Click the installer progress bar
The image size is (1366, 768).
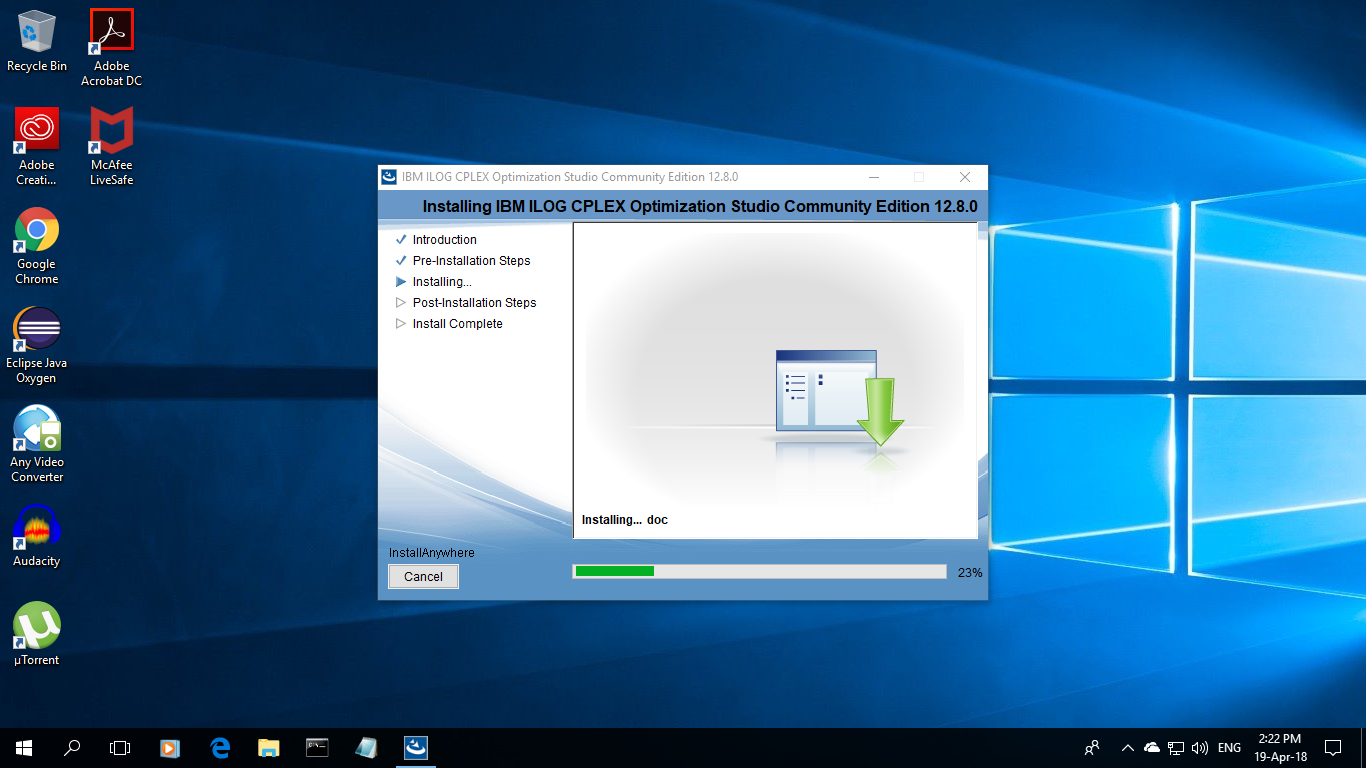click(759, 571)
